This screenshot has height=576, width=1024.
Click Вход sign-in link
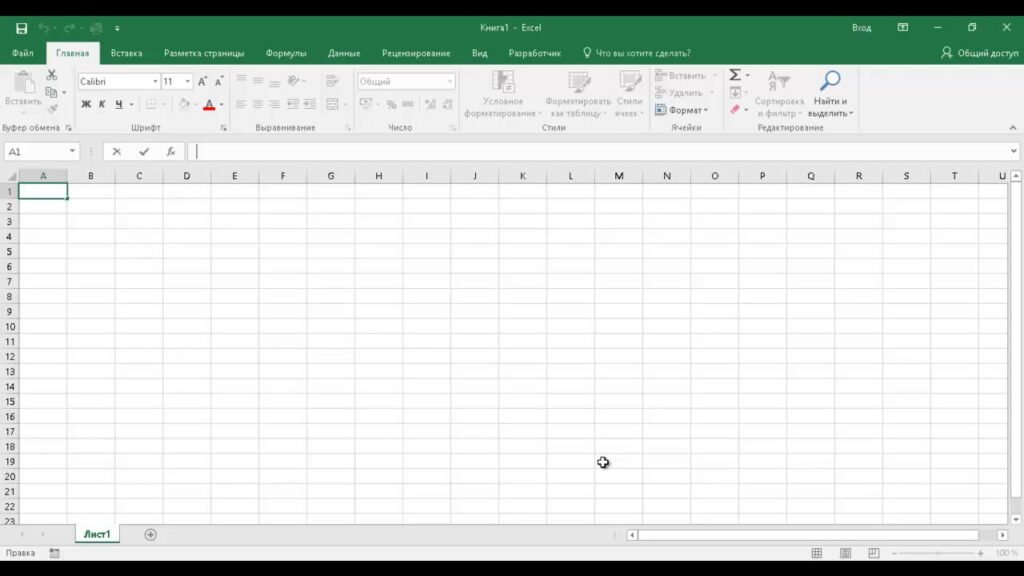pos(861,28)
